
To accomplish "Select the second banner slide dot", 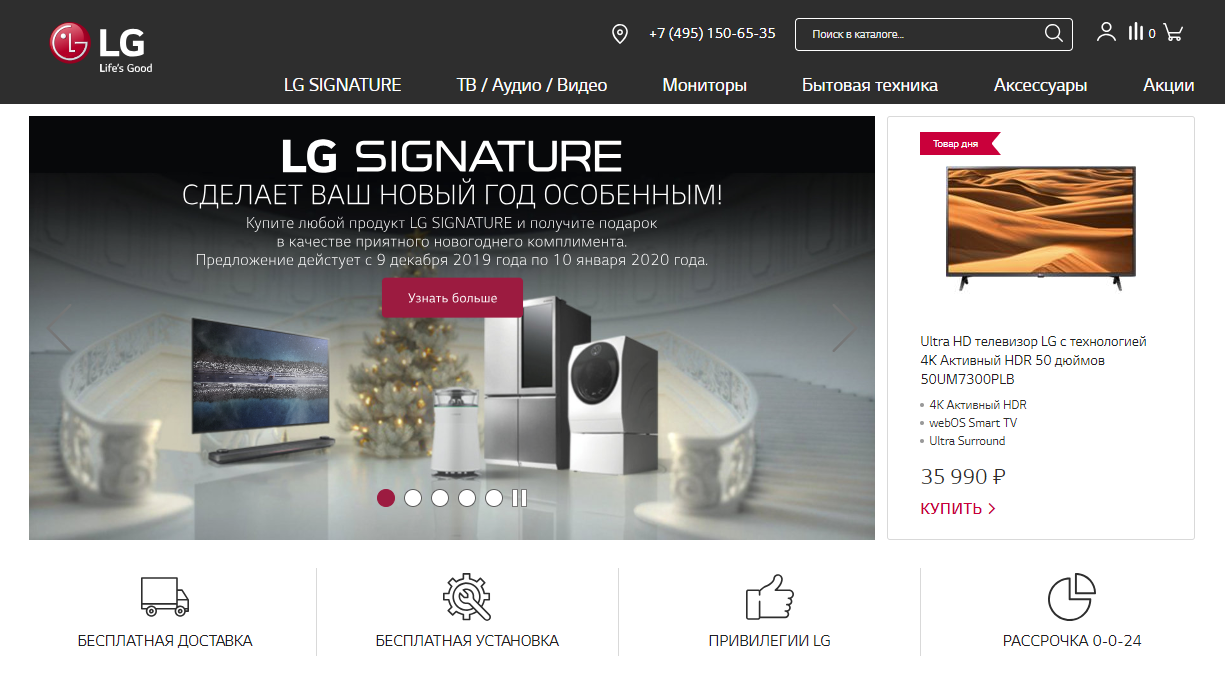I will pyautogui.click(x=413, y=498).
